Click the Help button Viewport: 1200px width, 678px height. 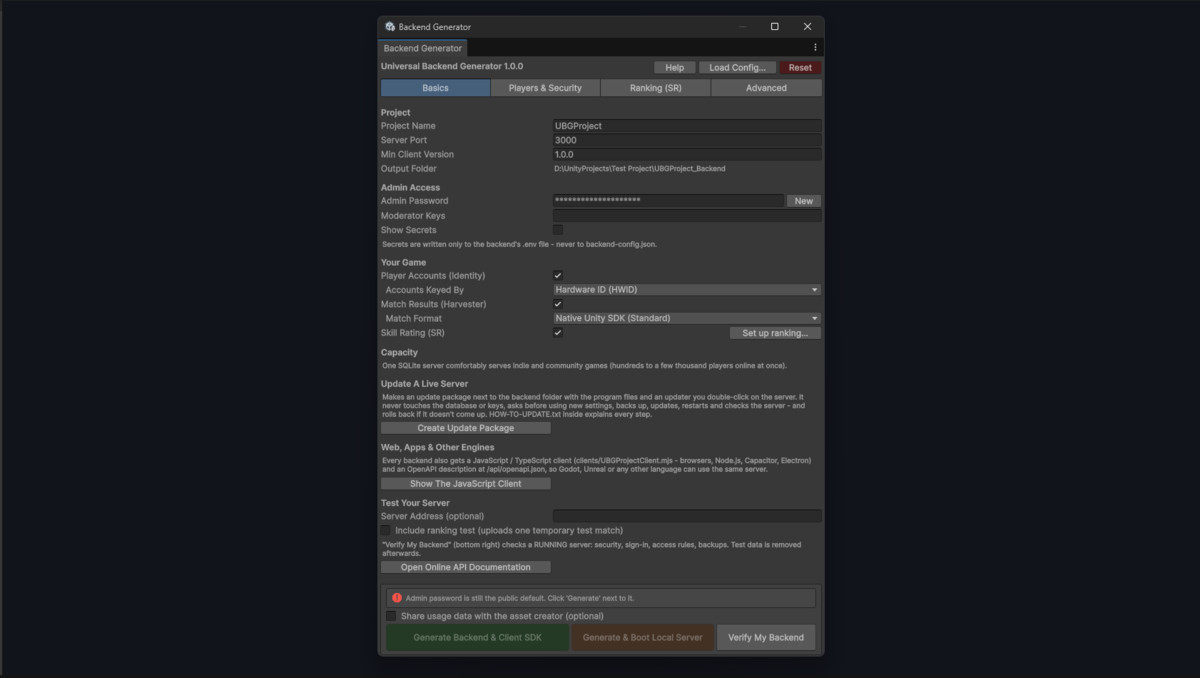point(675,68)
